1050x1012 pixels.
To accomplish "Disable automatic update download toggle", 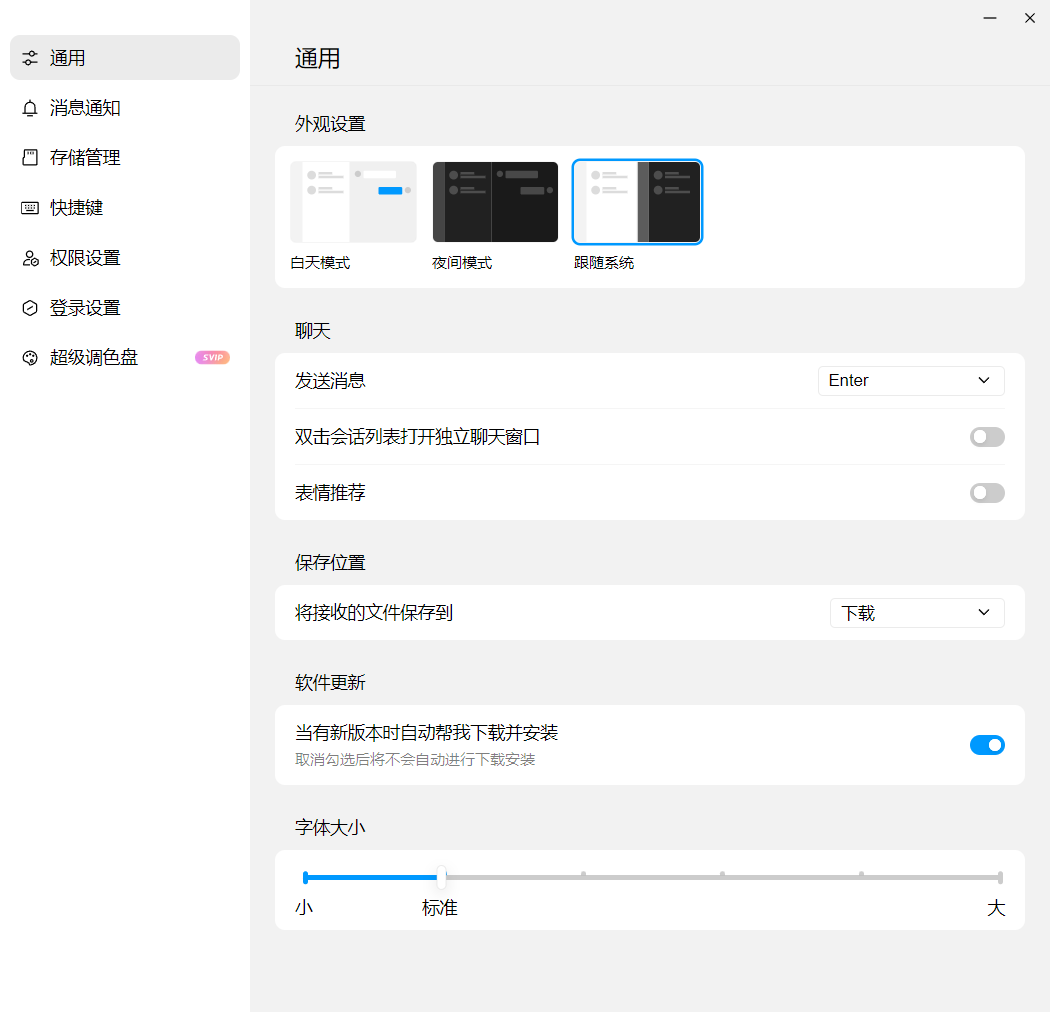I will [x=986, y=745].
